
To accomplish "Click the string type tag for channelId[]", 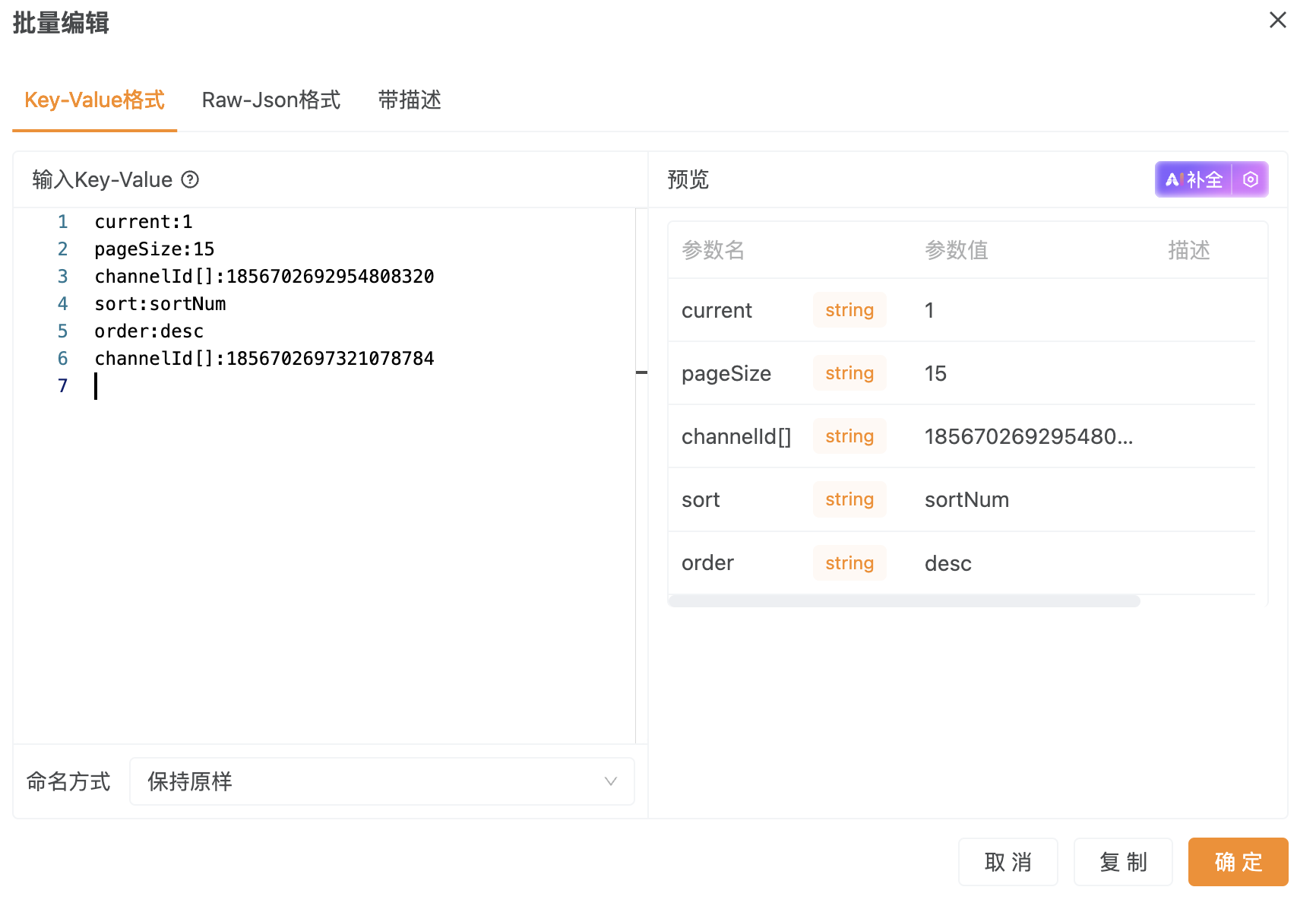I will 849,436.
